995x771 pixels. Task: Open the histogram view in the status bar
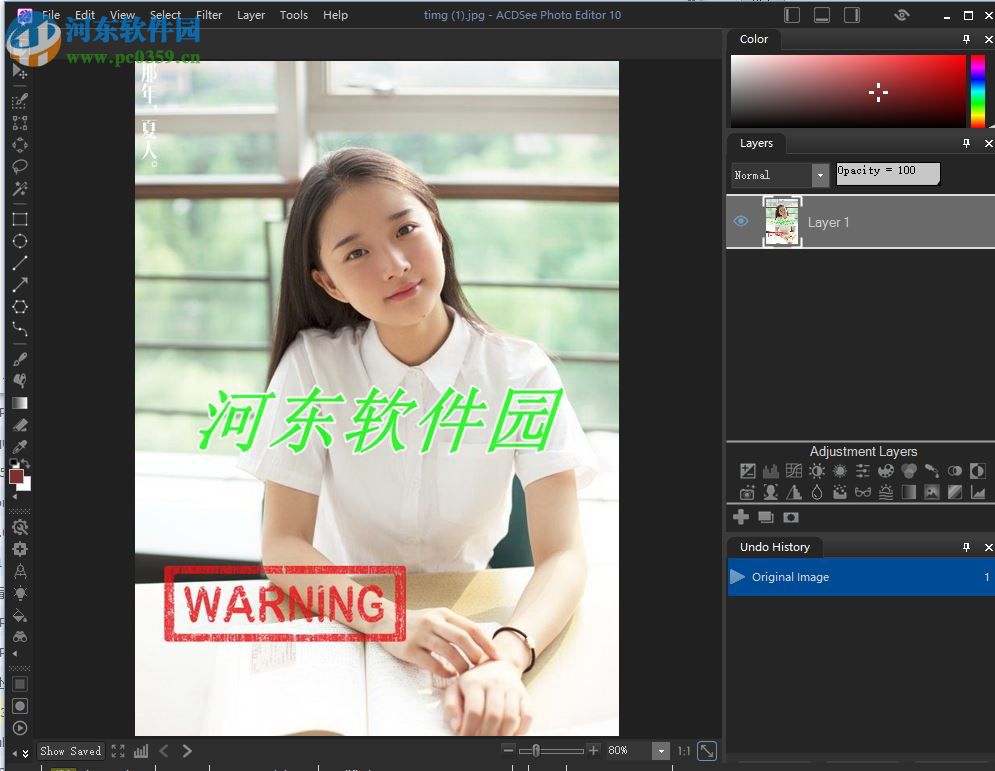[x=141, y=751]
